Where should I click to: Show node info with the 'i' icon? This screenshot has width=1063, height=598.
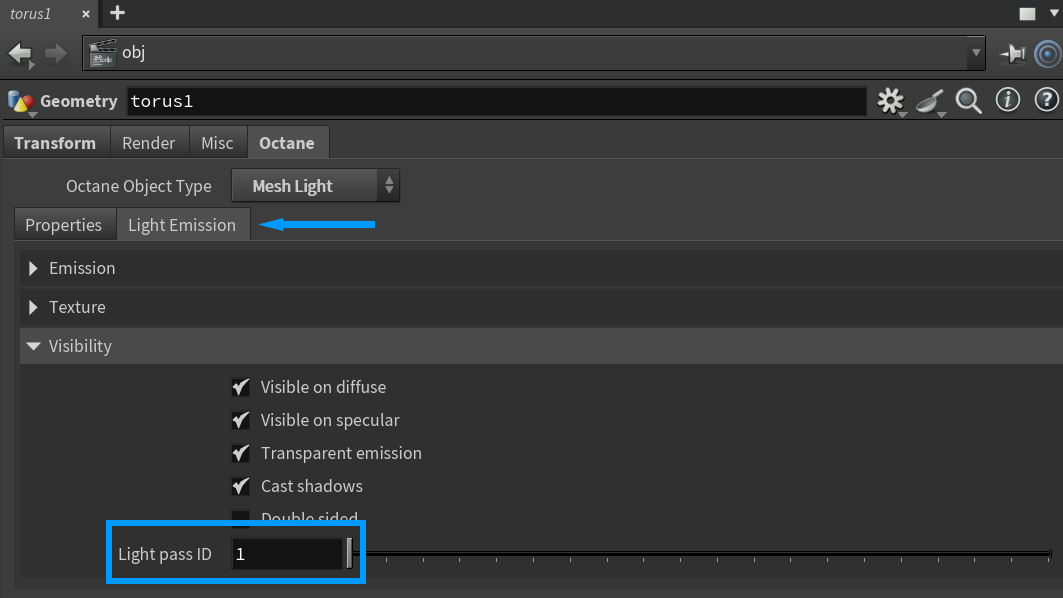click(x=1008, y=100)
